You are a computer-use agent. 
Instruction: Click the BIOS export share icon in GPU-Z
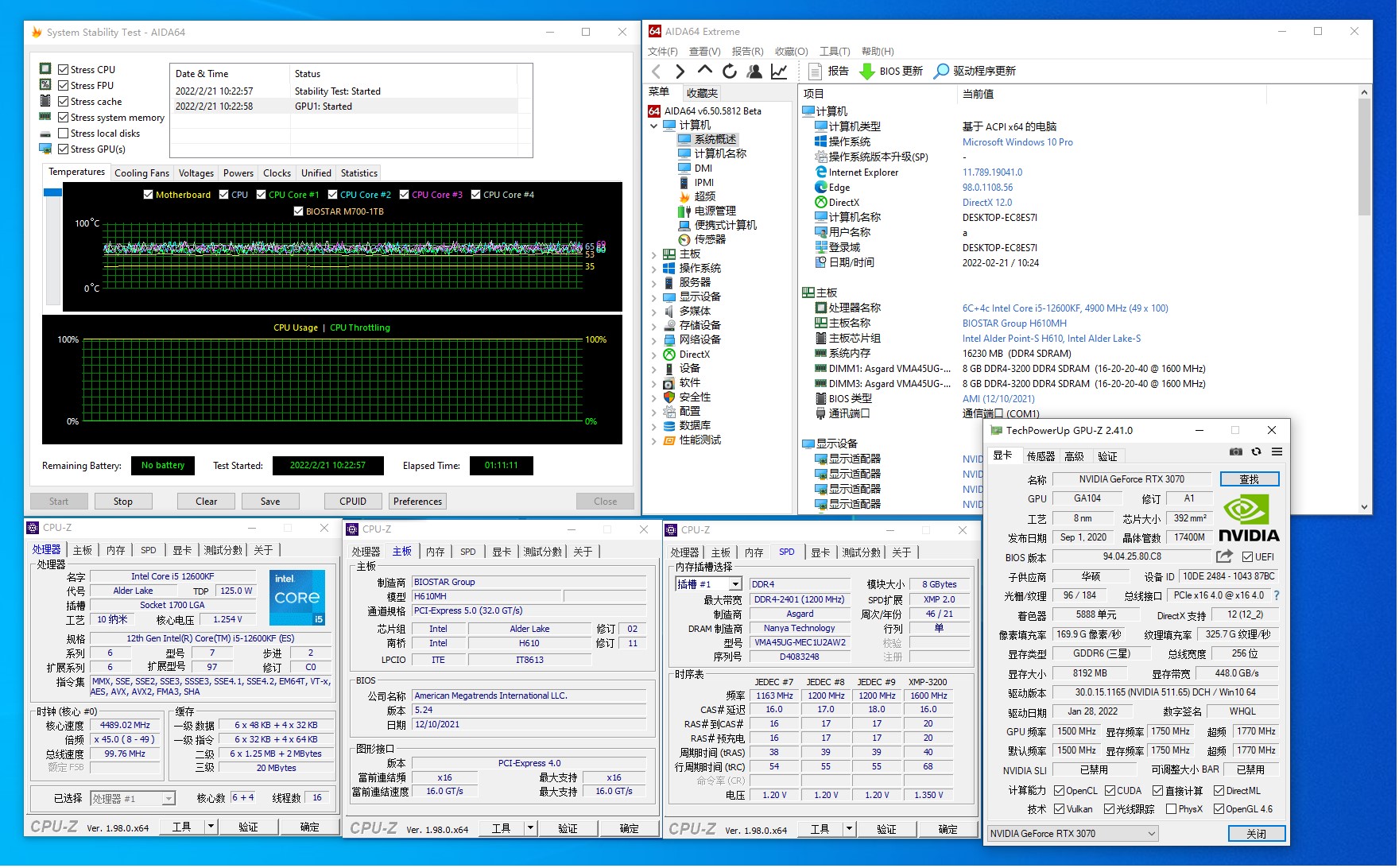1224,556
